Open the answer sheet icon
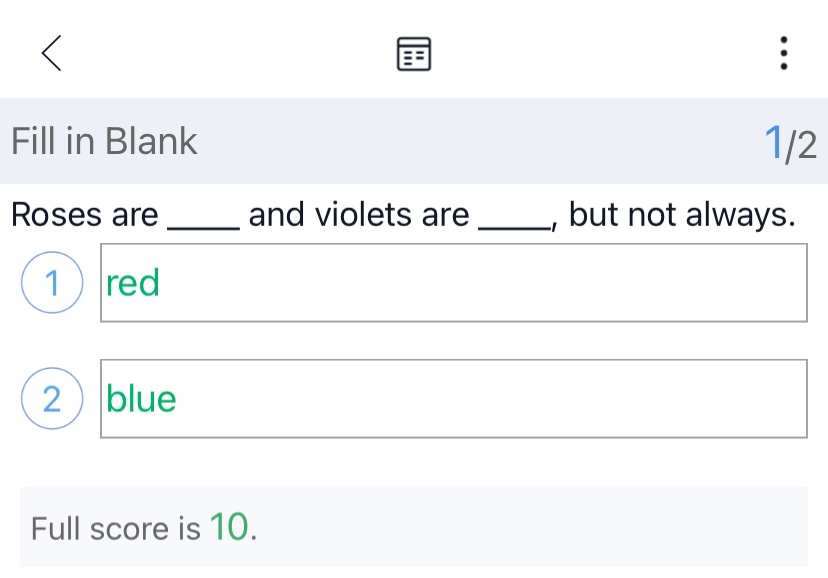 pos(414,54)
